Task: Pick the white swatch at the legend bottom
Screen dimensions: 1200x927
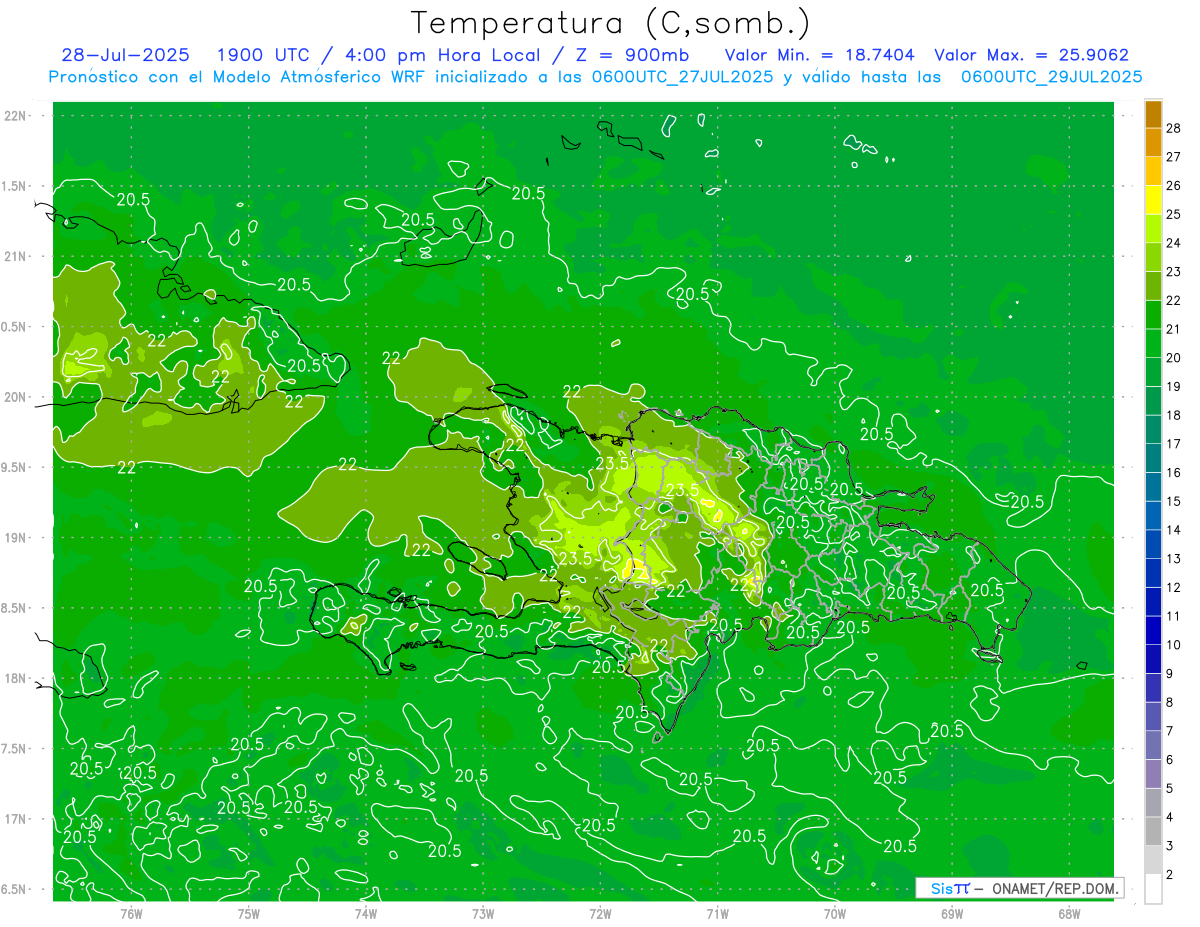Action: pyautogui.click(x=1153, y=889)
